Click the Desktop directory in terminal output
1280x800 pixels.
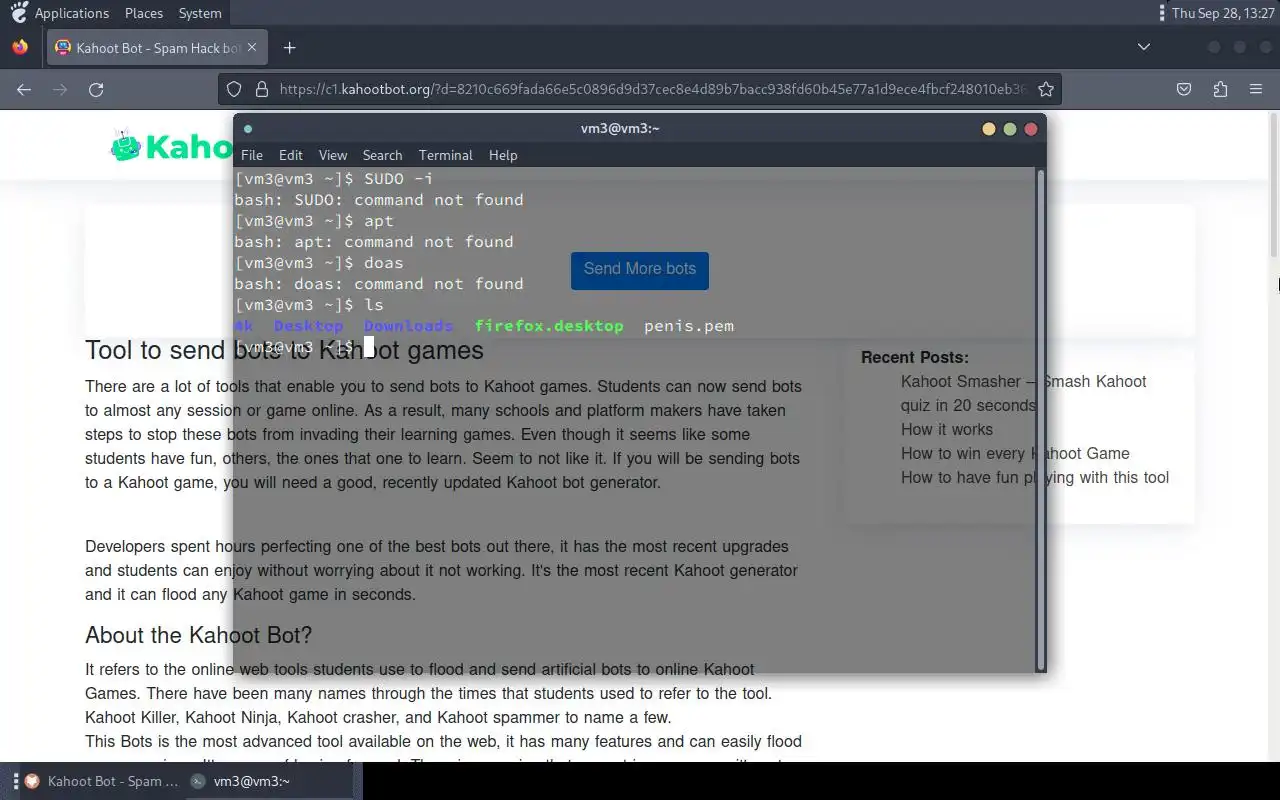coord(308,326)
